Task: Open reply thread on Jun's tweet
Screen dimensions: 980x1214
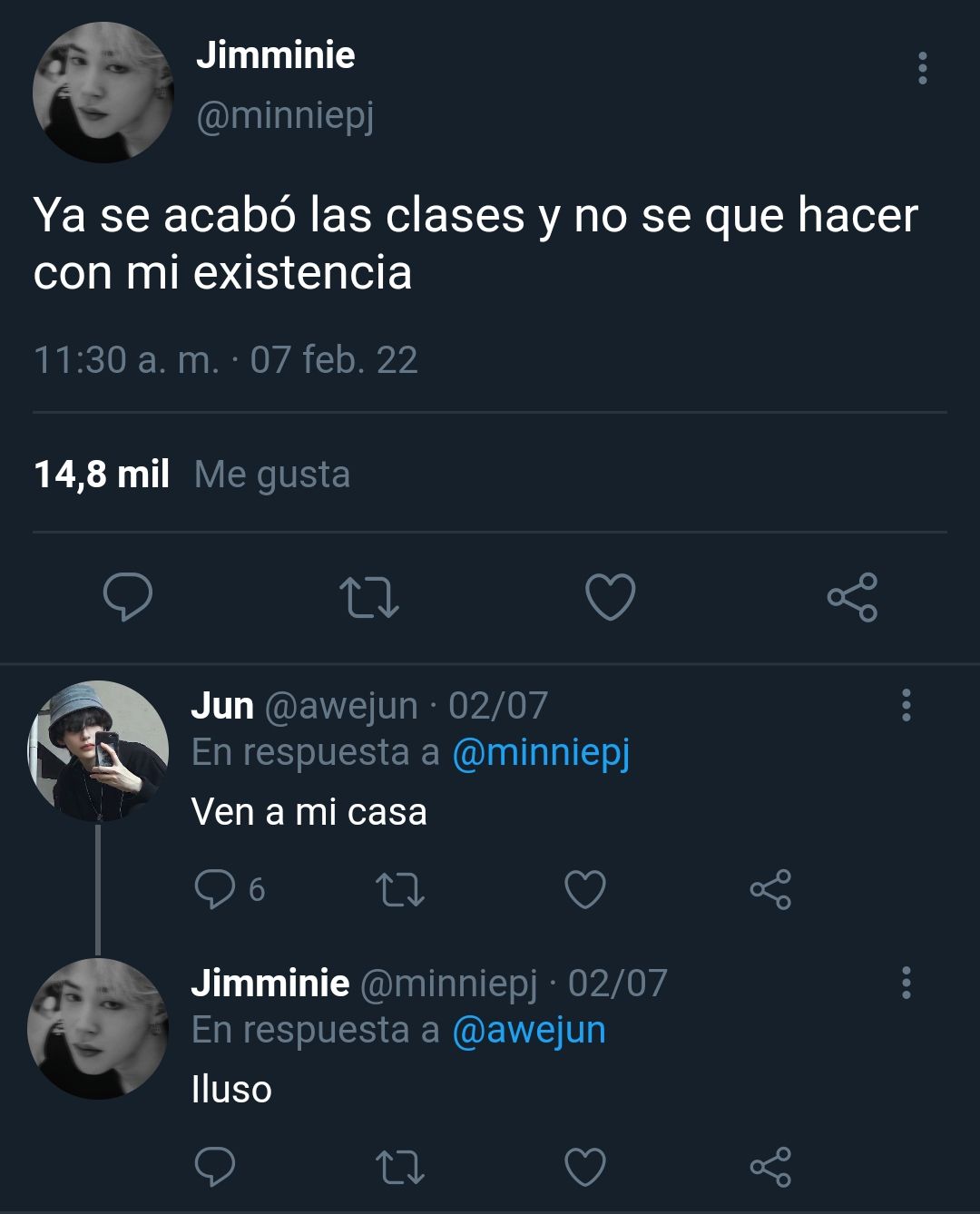Action: coord(229,889)
